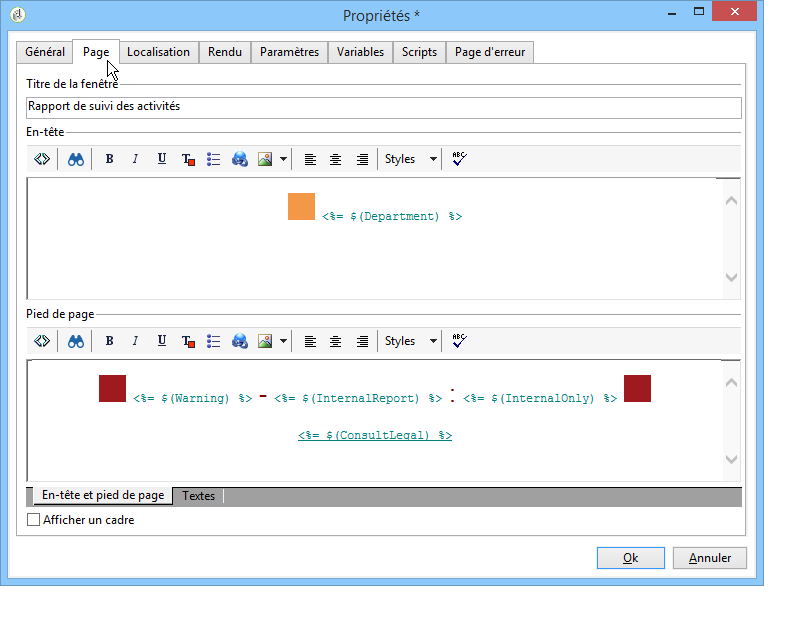Click the up scroll arrow in Pied de page editor
Screen dimensions: 803x625
point(731,383)
